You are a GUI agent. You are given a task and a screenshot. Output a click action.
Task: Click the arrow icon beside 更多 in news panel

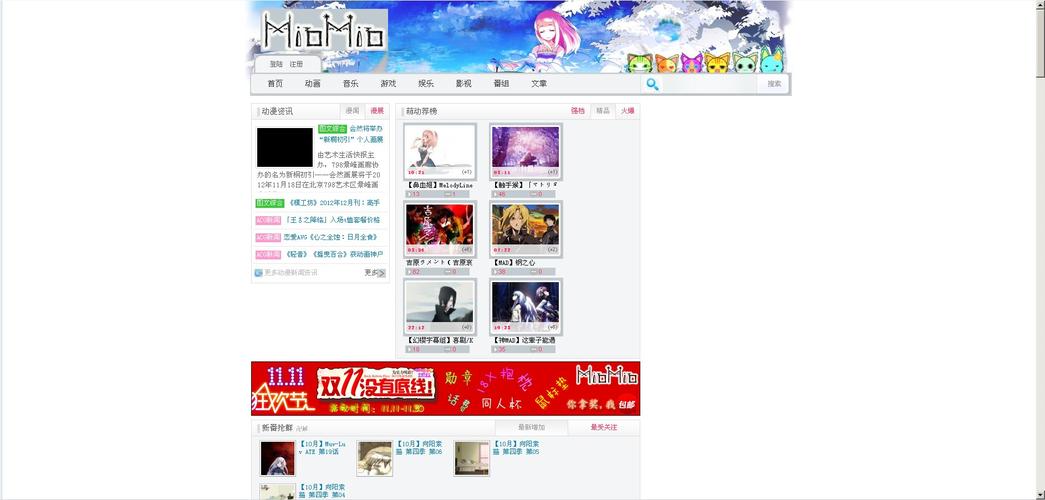[382, 273]
